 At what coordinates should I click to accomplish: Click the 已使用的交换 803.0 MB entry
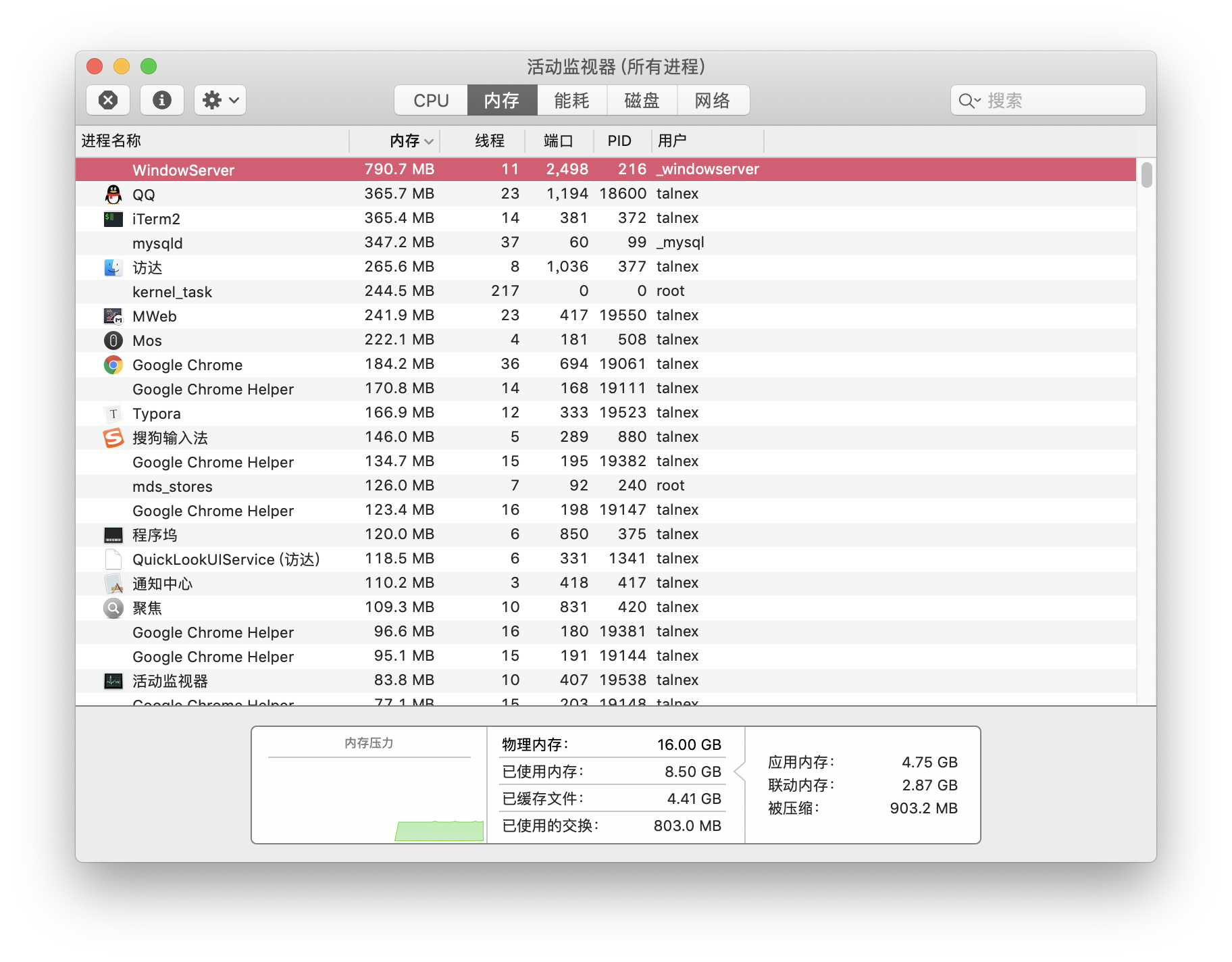pyautogui.click(x=612, y=826)
